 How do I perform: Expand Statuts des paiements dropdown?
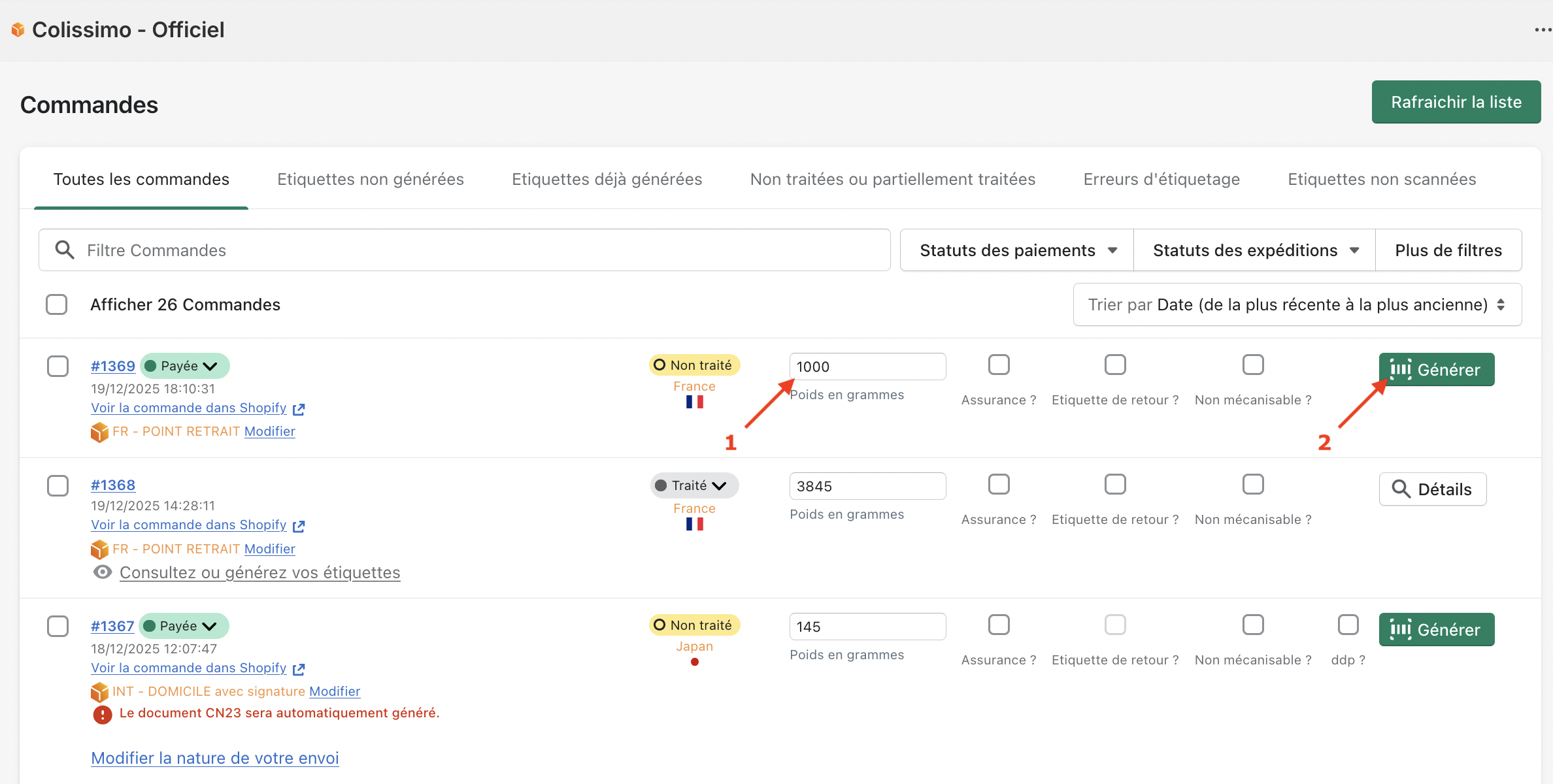pyautogui.click(x=1017, y=250)
